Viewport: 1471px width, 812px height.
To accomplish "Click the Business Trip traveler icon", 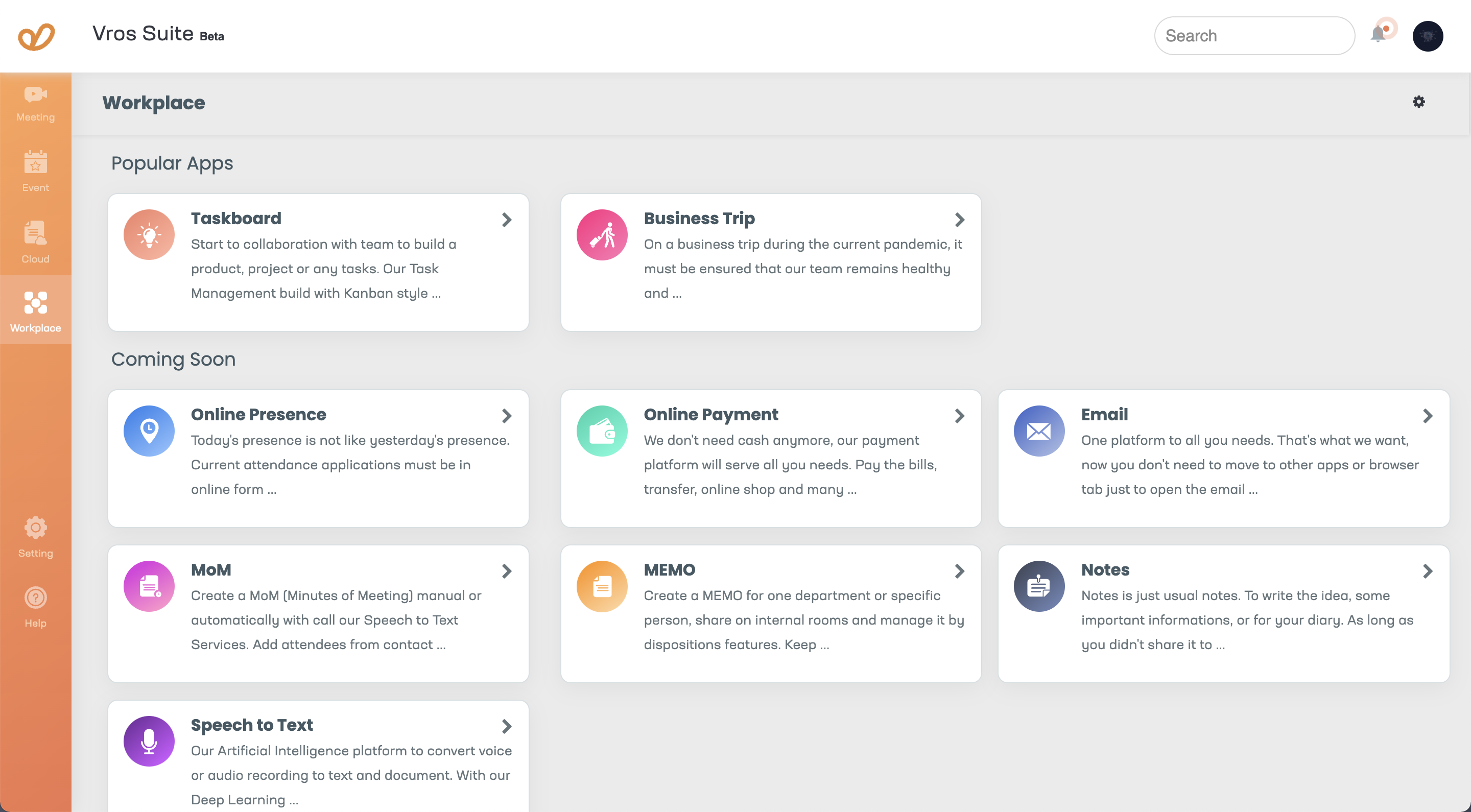I will tap(602, 235).
